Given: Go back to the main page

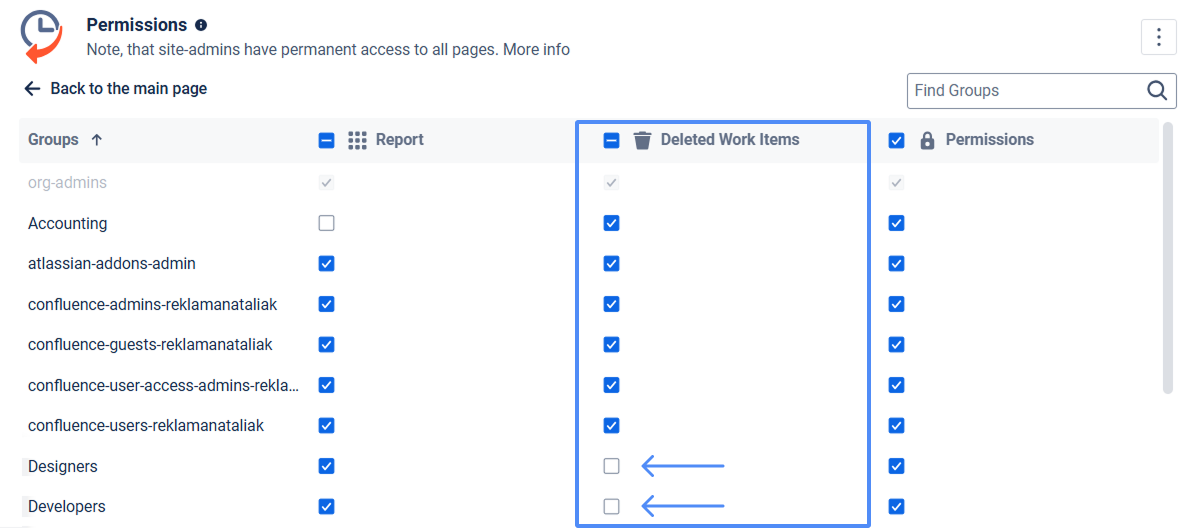Looking at the screenshot, I should point(128,88).
